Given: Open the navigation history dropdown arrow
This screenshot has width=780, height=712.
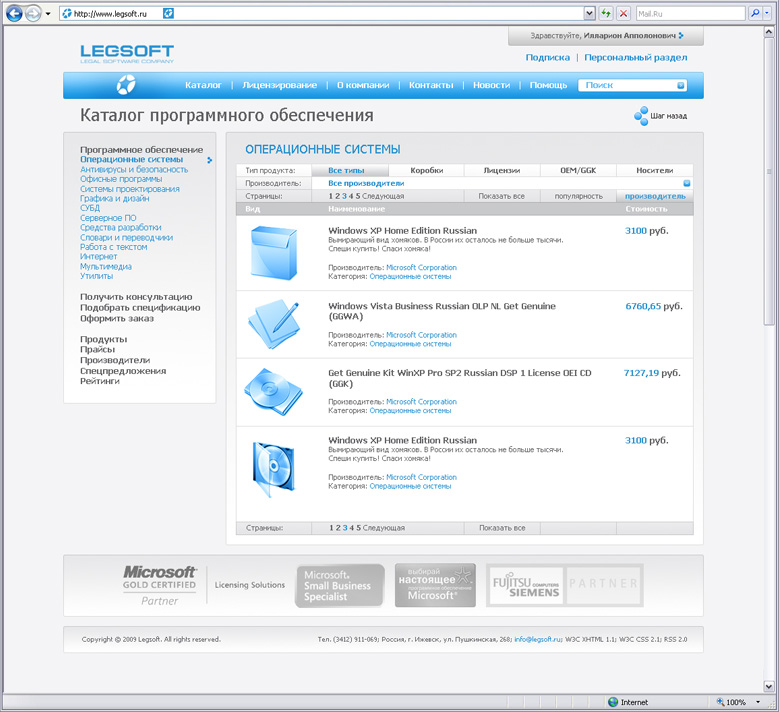Looking at the screenshot, I should pyautogui.click(x=48, y=14).
